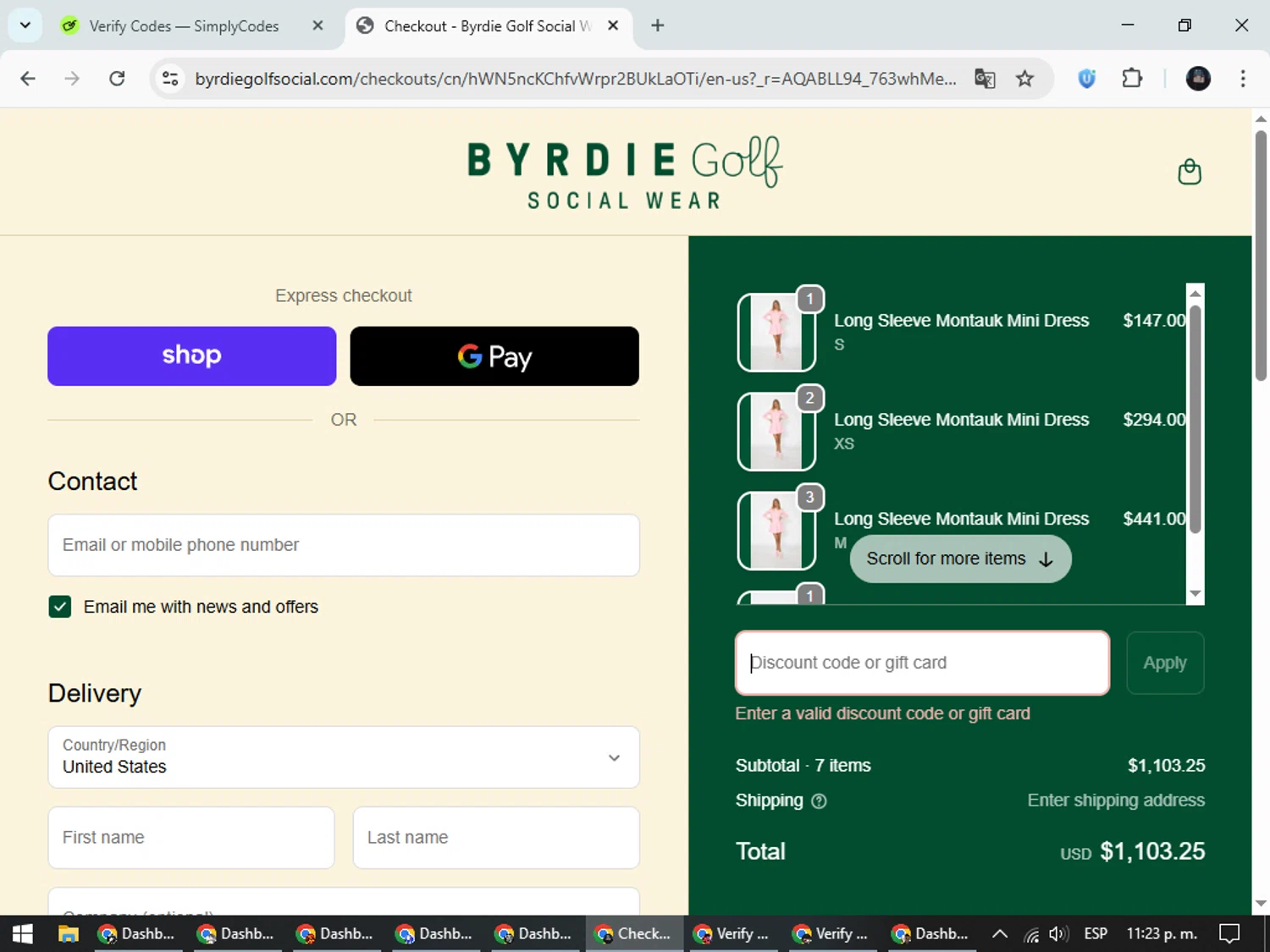The height and width of the screenshot is (952, 1270).
Task: Pay with Shop Pay express button
Action: pyautogui.click(x=192, y=356)
